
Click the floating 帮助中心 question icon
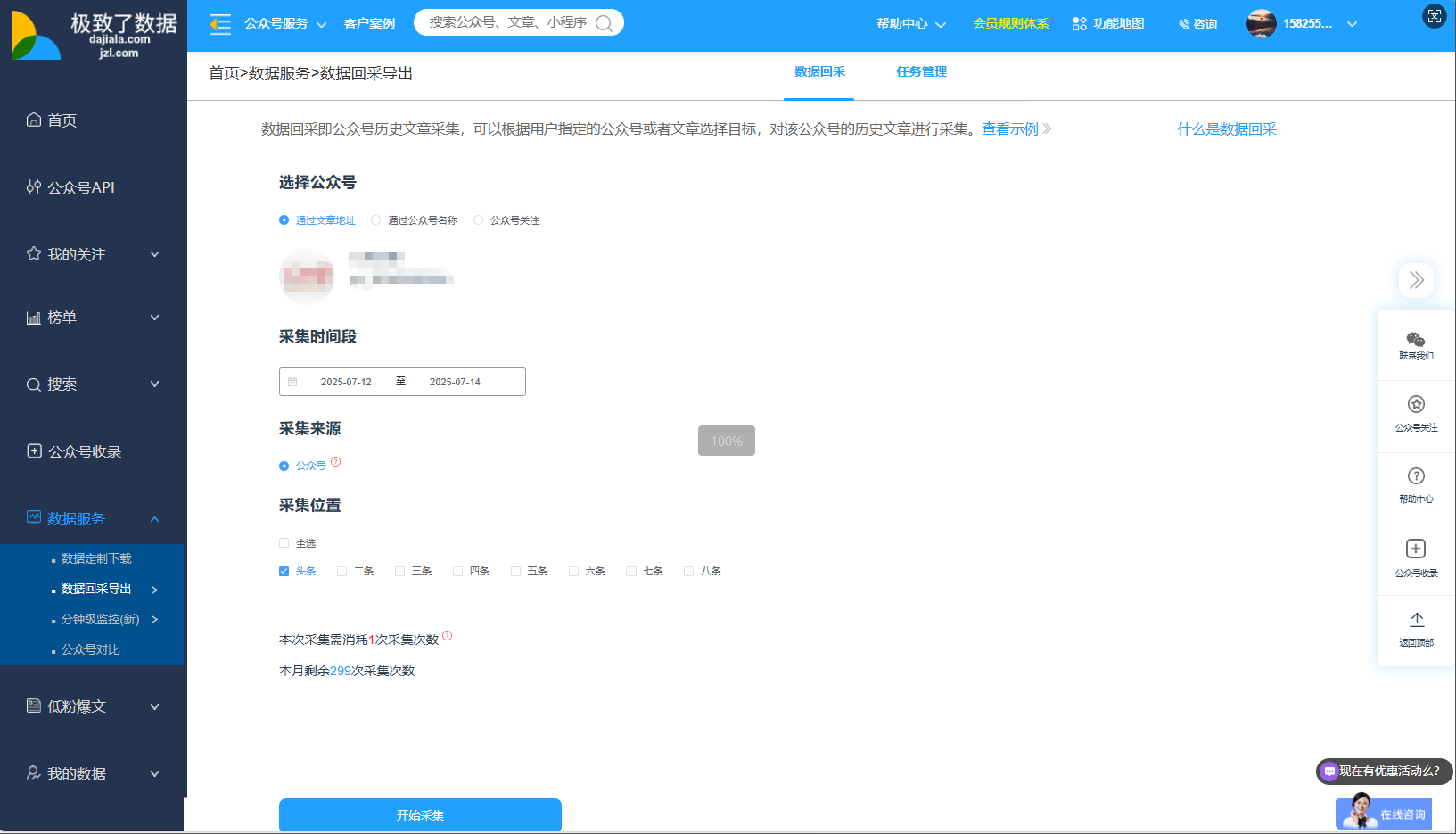pyautogui.click(x=1416, y=475)
